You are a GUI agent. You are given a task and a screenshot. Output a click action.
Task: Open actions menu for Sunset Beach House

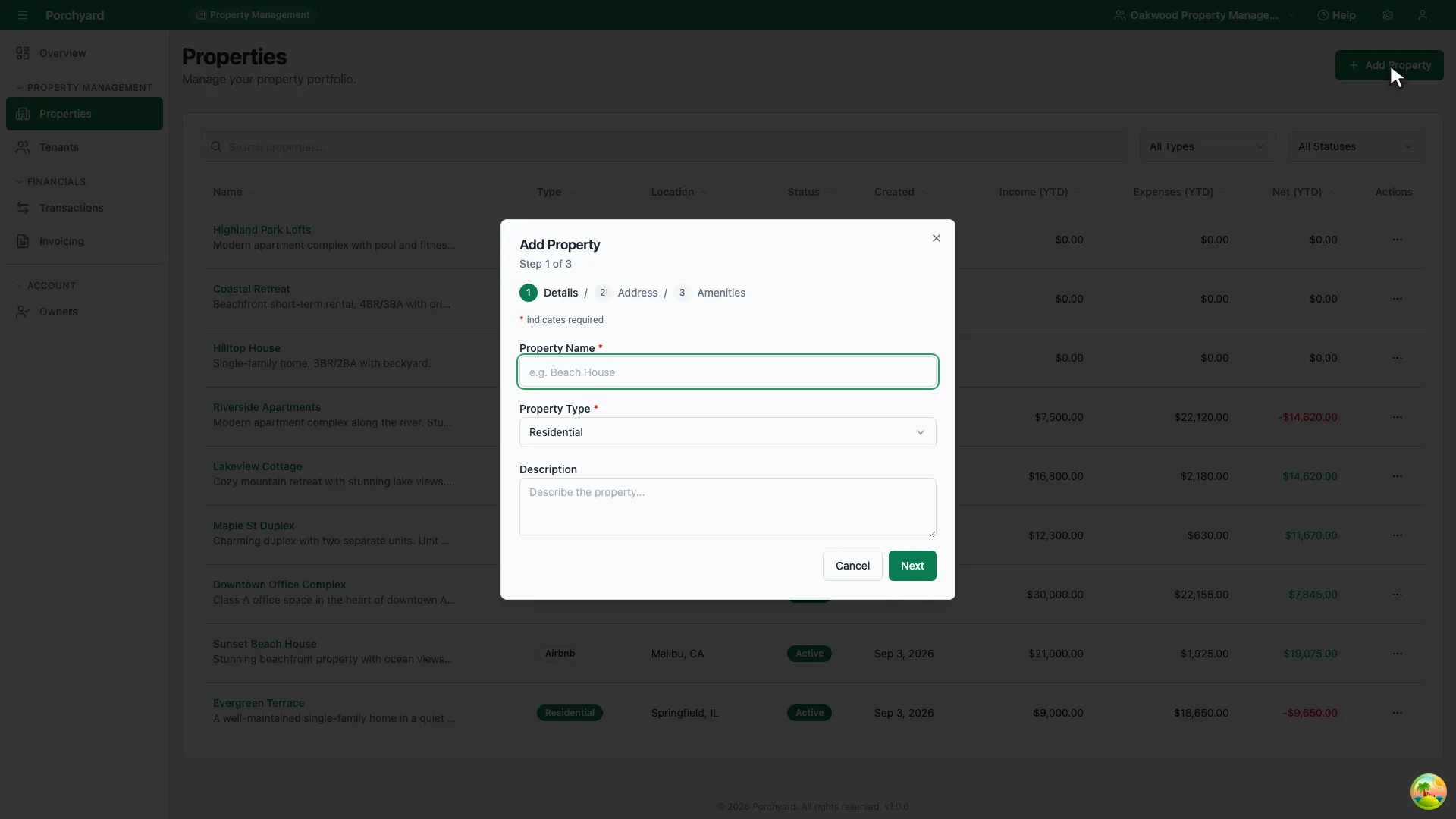(1398, 654)
